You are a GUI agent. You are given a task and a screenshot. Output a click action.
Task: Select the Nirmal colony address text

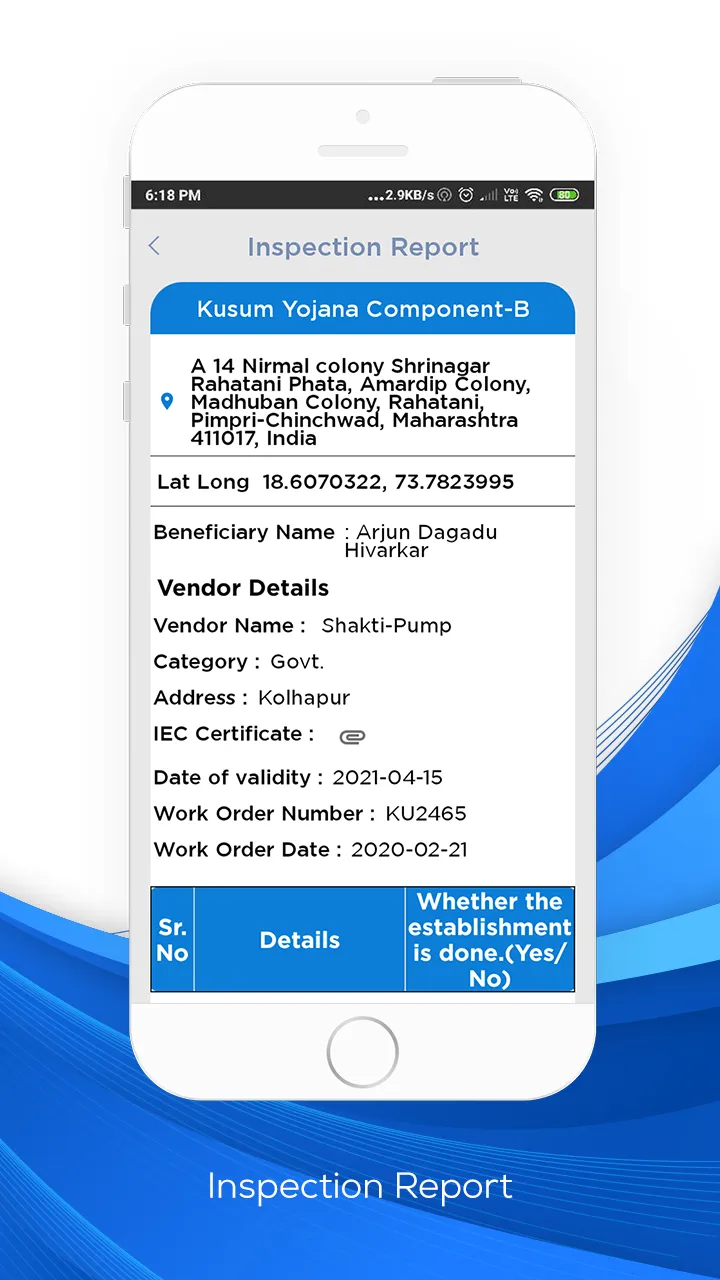click(361, 402)
